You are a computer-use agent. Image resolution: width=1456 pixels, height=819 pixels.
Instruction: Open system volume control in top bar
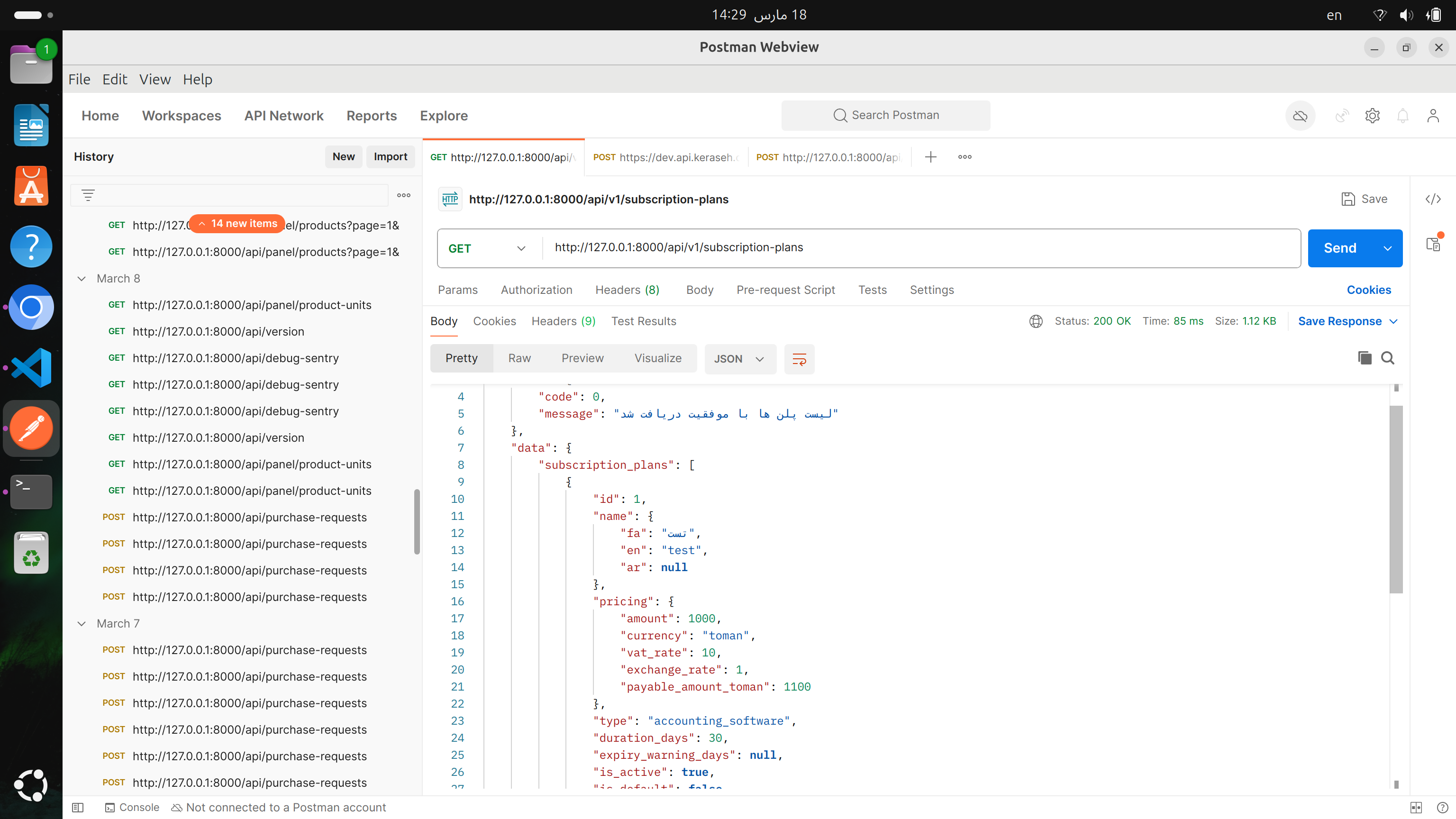click(x=1406, y=15)
